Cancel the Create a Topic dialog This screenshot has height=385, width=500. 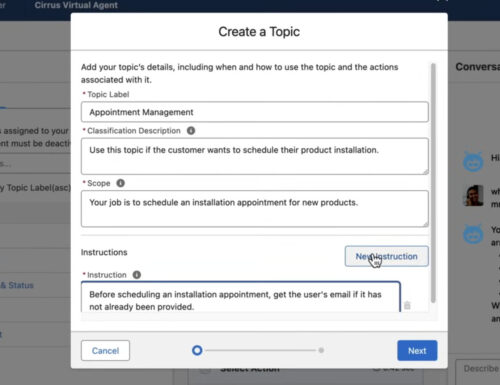click(105, 351)
